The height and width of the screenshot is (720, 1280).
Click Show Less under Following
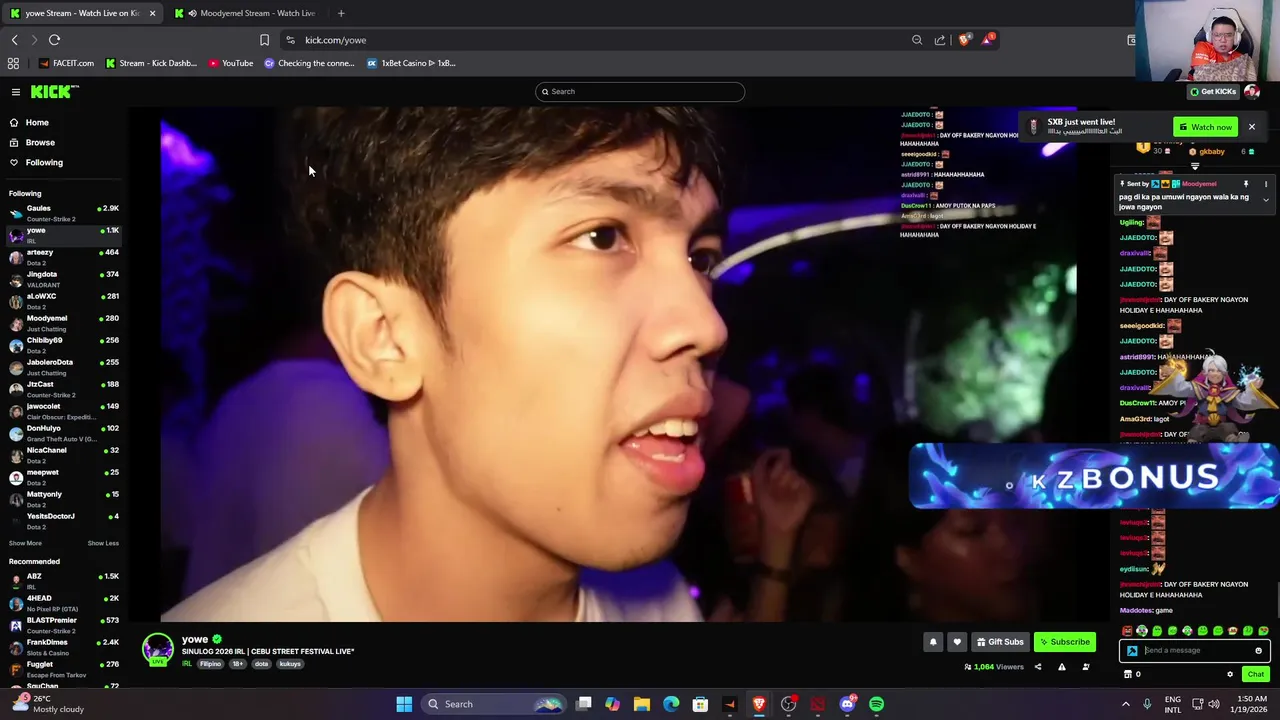[x=103, y=543]
